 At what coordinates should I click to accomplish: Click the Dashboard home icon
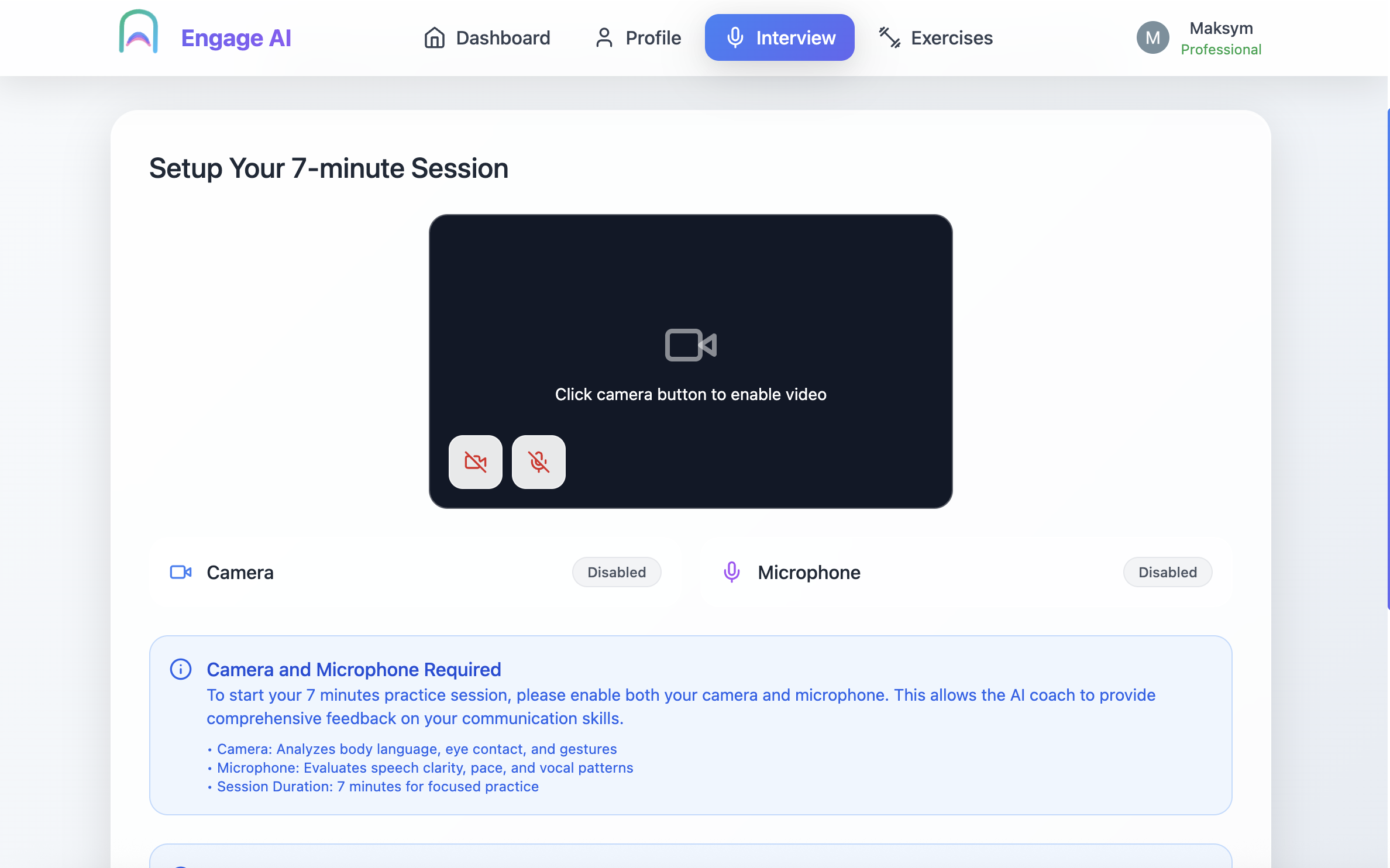434,38
